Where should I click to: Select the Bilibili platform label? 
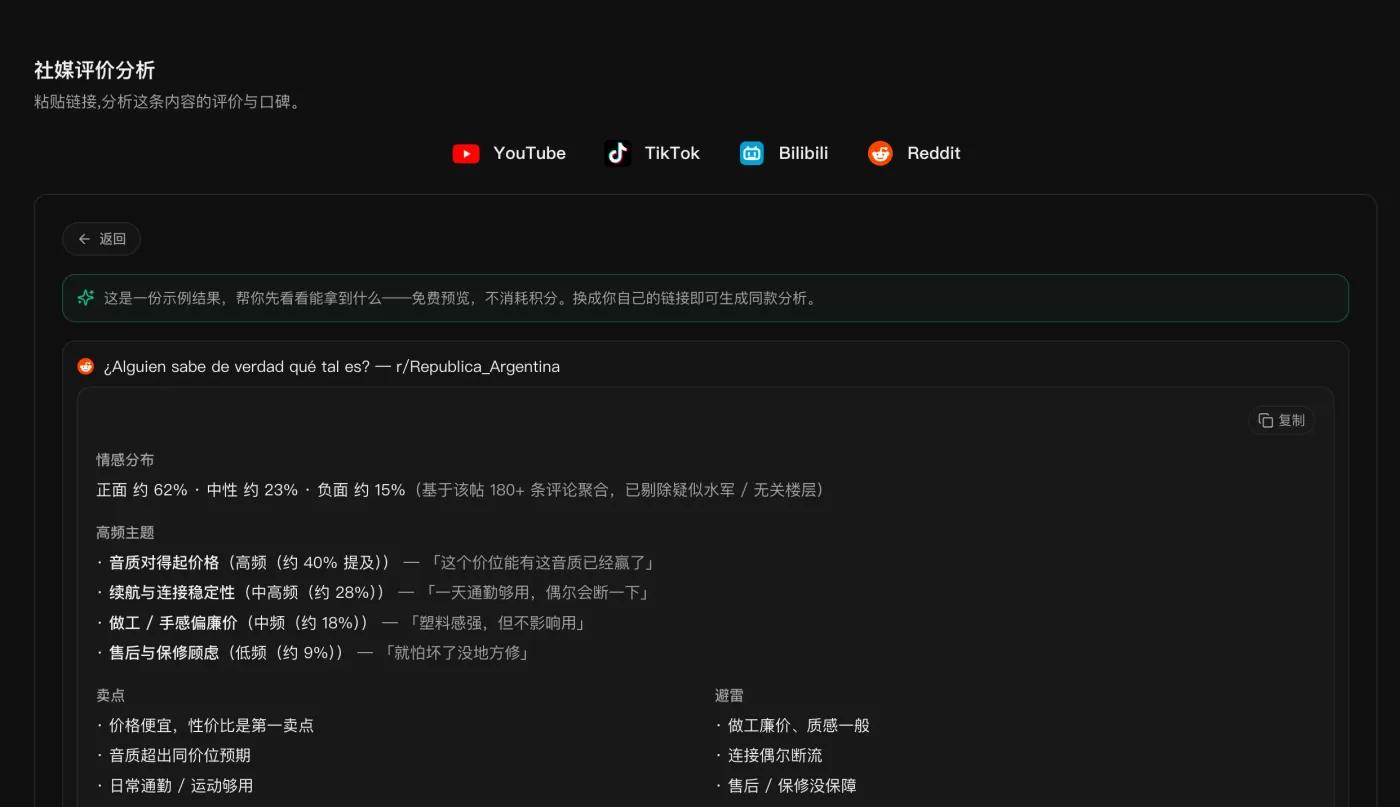pyautogui.click(x=804, y=153)
